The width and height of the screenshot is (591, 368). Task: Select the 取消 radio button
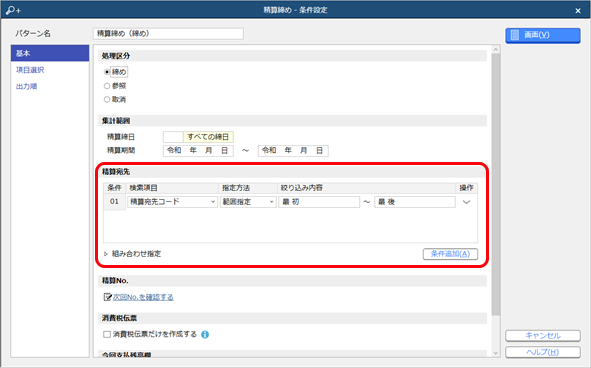click(x=107, y=100)
